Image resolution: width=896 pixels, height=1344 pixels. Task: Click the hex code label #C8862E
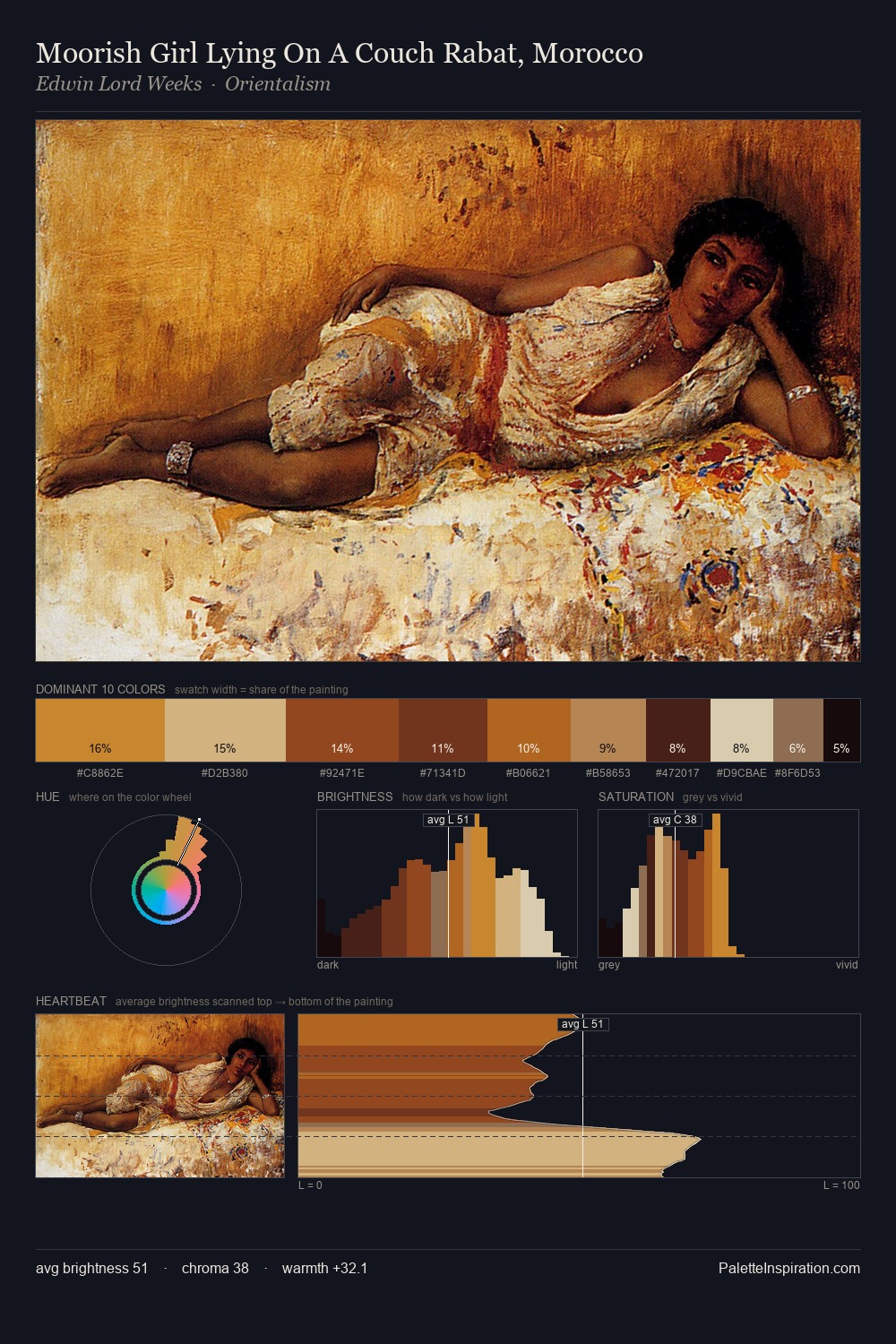pos(100,772)
